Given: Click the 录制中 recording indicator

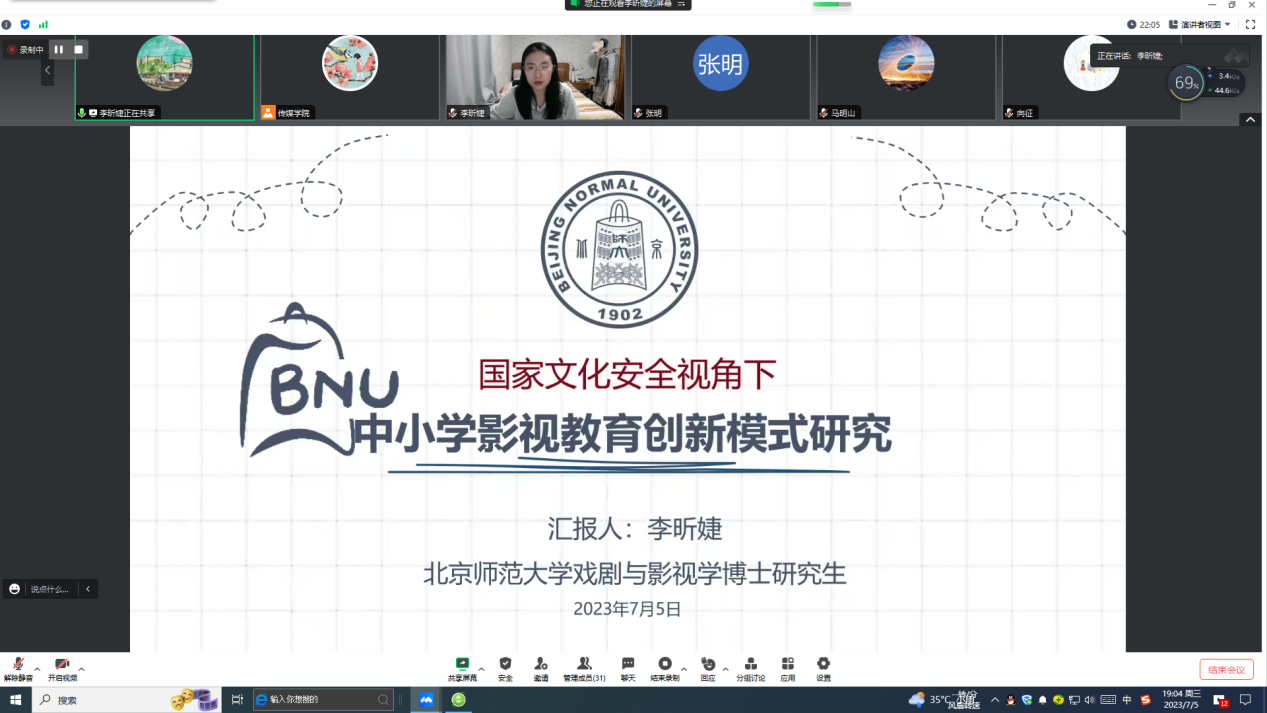Looking at the screenshot, I should tap(26, 49).
